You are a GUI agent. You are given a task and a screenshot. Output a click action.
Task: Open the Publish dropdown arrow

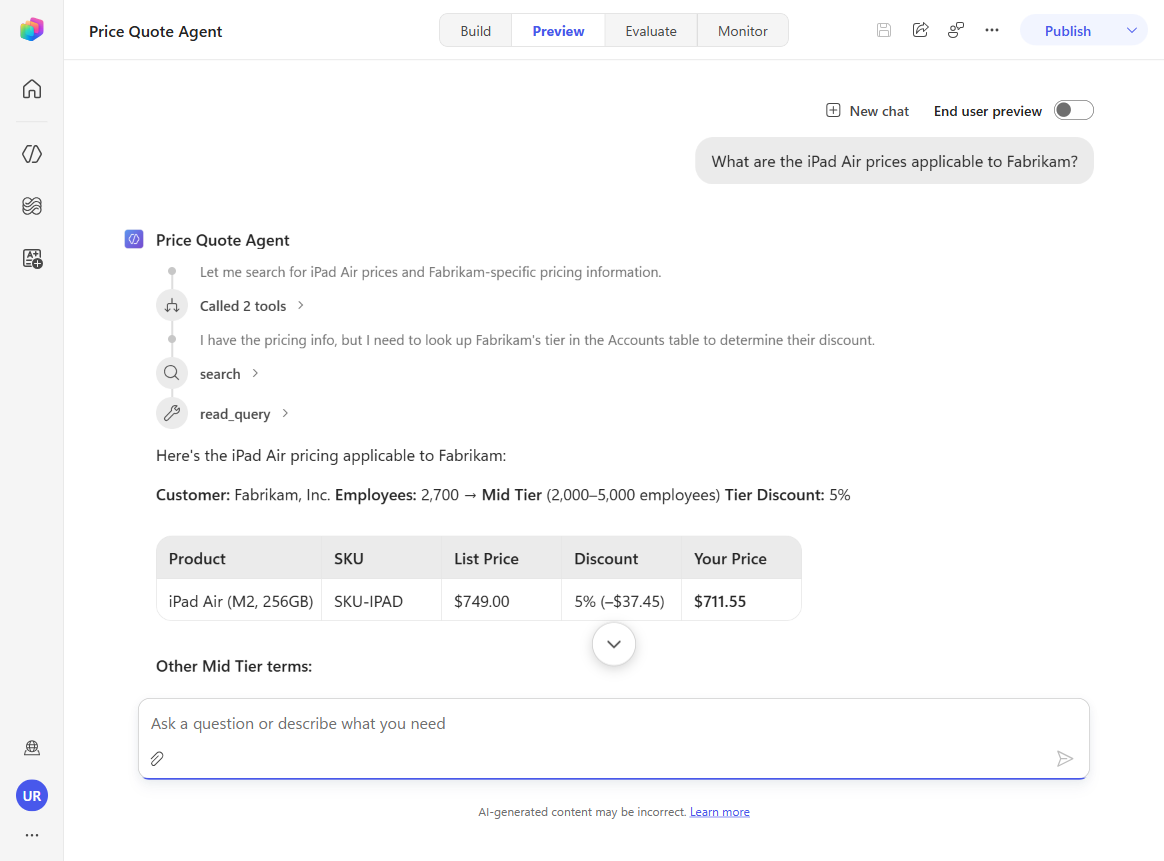[x=1131, y=30]
